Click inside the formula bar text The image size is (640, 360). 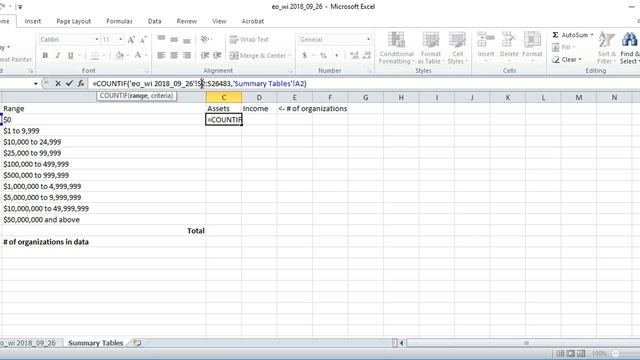199,83
